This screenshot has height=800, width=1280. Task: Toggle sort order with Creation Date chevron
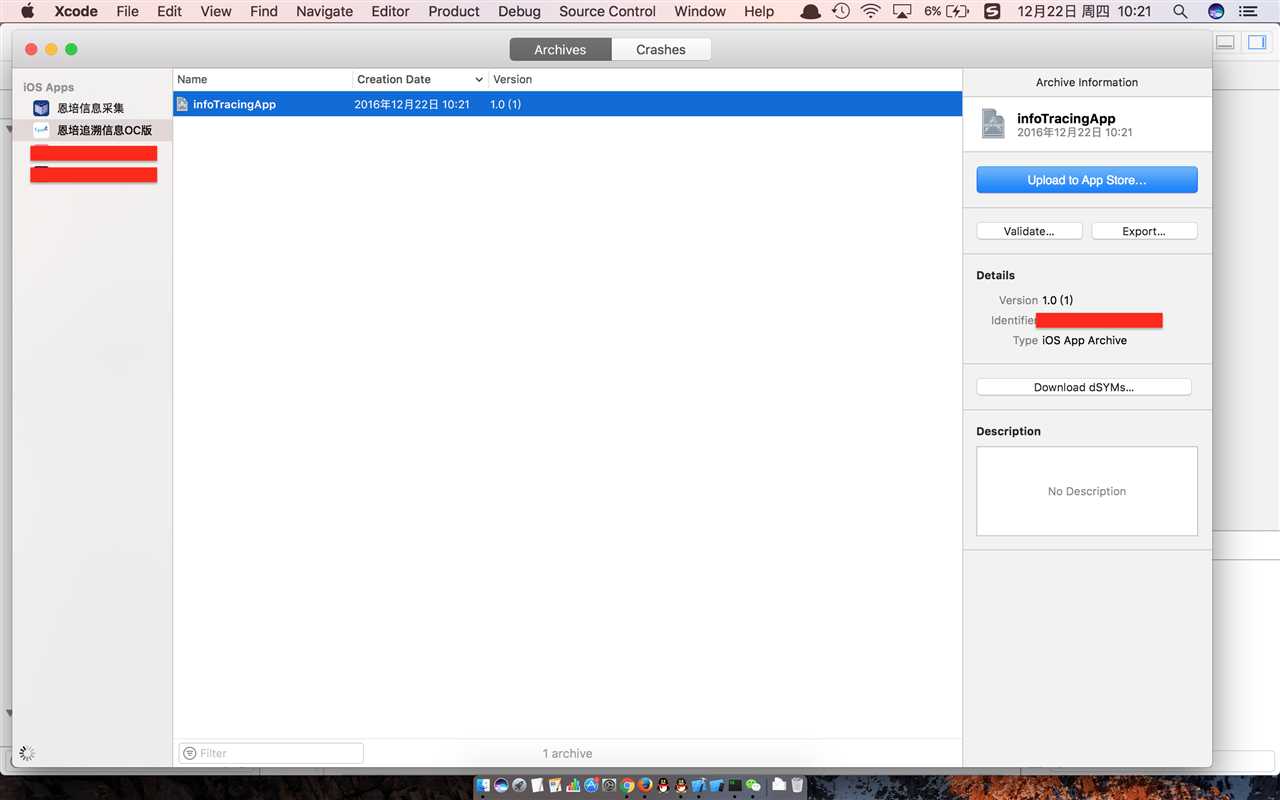[479, 79]
